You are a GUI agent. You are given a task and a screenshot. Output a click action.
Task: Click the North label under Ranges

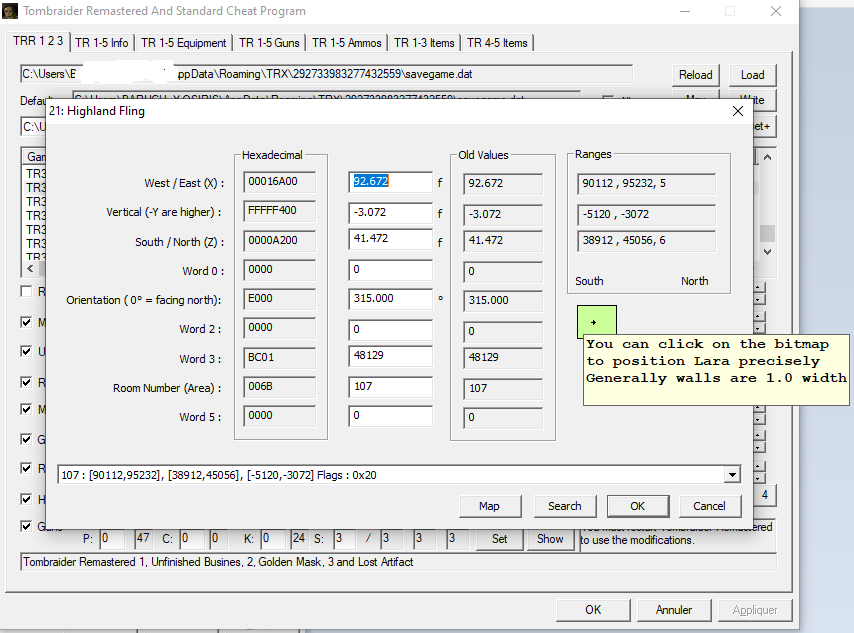[694, 281]
